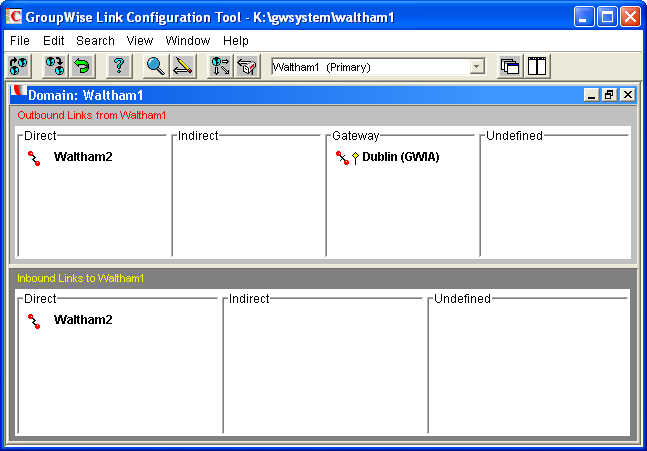Click the Inbound Links to Waltham1 heading
The image size is (647, 451).
[80, 278]
